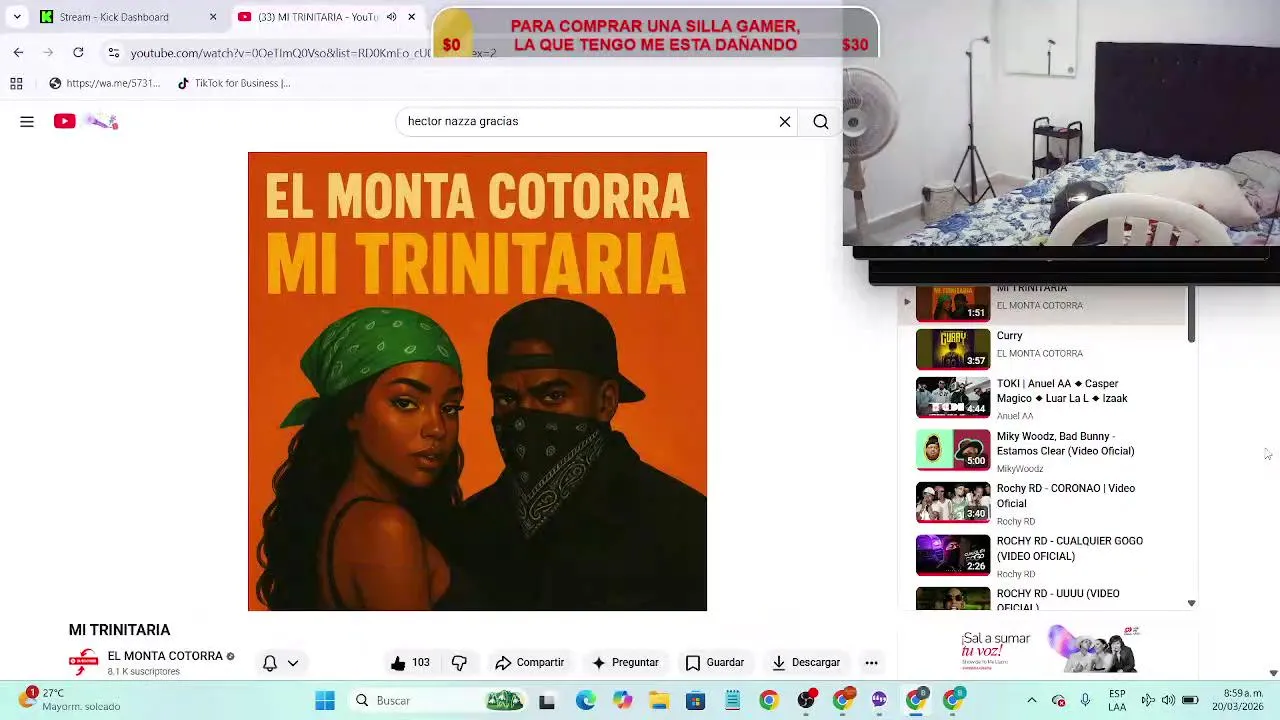Image resolution: width=1280 pixels, height=720 pixels.
Task: Open the YouTube guide hamburger menu
Action: pyautogui.click(x=27, y=121)
